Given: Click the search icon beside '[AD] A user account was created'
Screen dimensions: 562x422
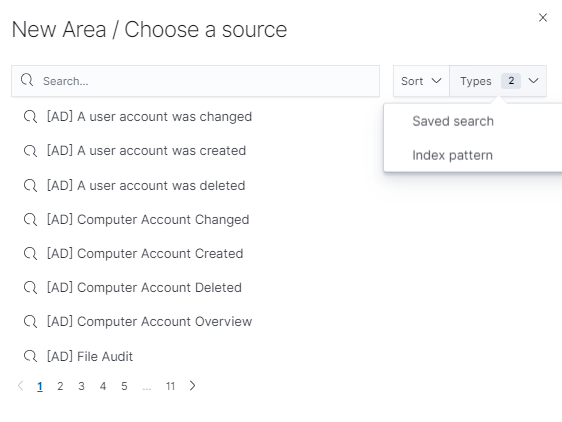Looking at the screenshot, I should 30,151.
